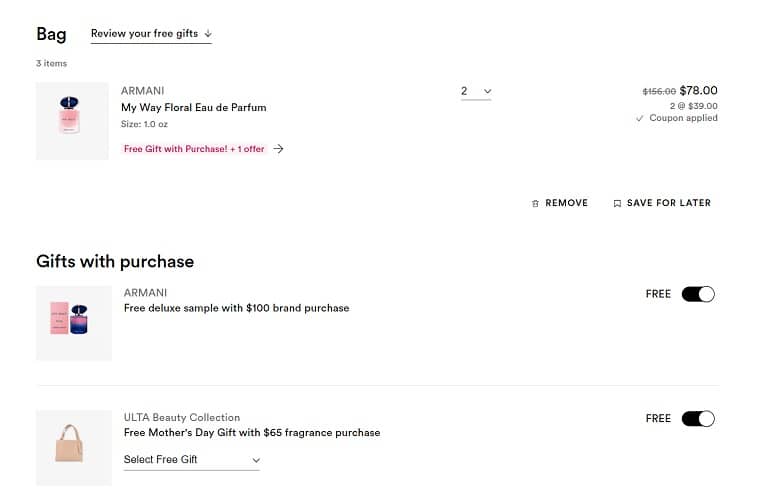Screen dimensions: 757x500
Task: Click the bookmark icon for Save for Later
Action: pos(617,203)
